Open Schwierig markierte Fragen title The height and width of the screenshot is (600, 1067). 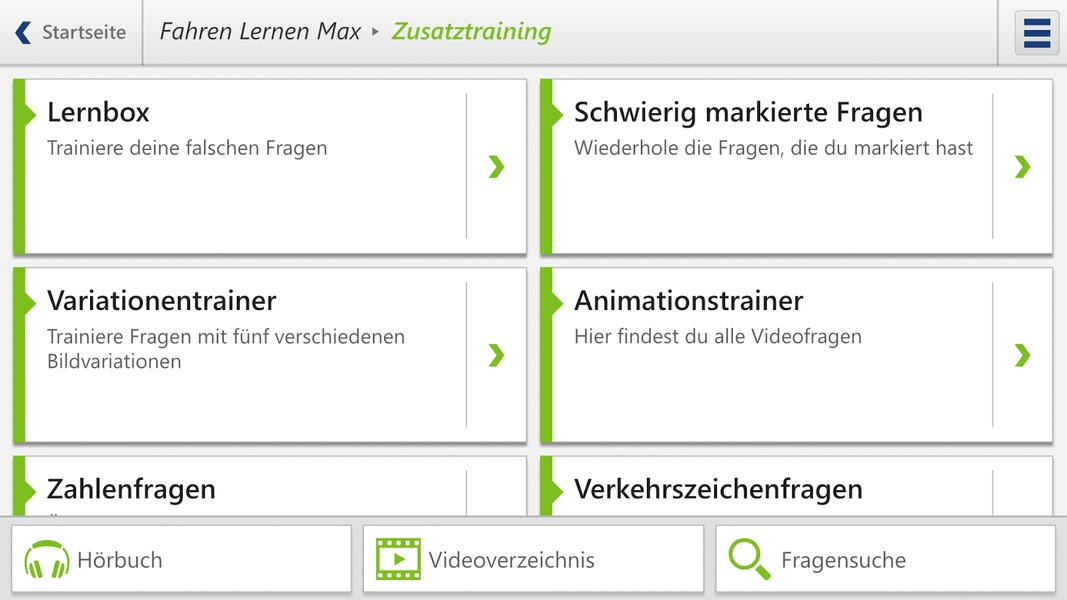tap(748, 112)
